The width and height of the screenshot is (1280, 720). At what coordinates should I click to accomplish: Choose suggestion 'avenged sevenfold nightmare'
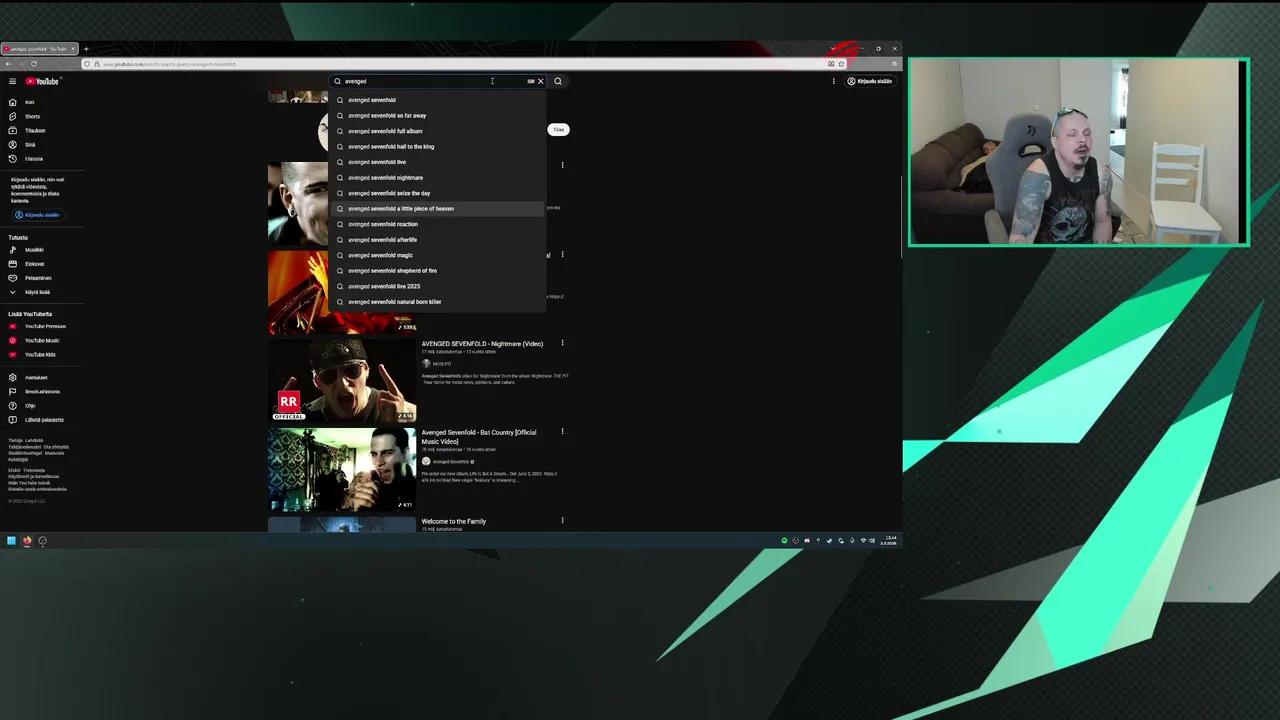pos(437,177)
